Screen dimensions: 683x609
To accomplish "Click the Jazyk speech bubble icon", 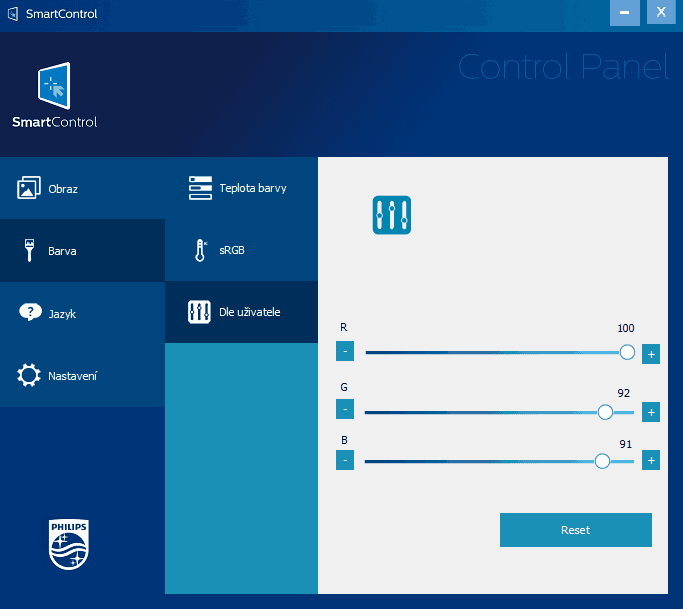I will tap(30, 312).
